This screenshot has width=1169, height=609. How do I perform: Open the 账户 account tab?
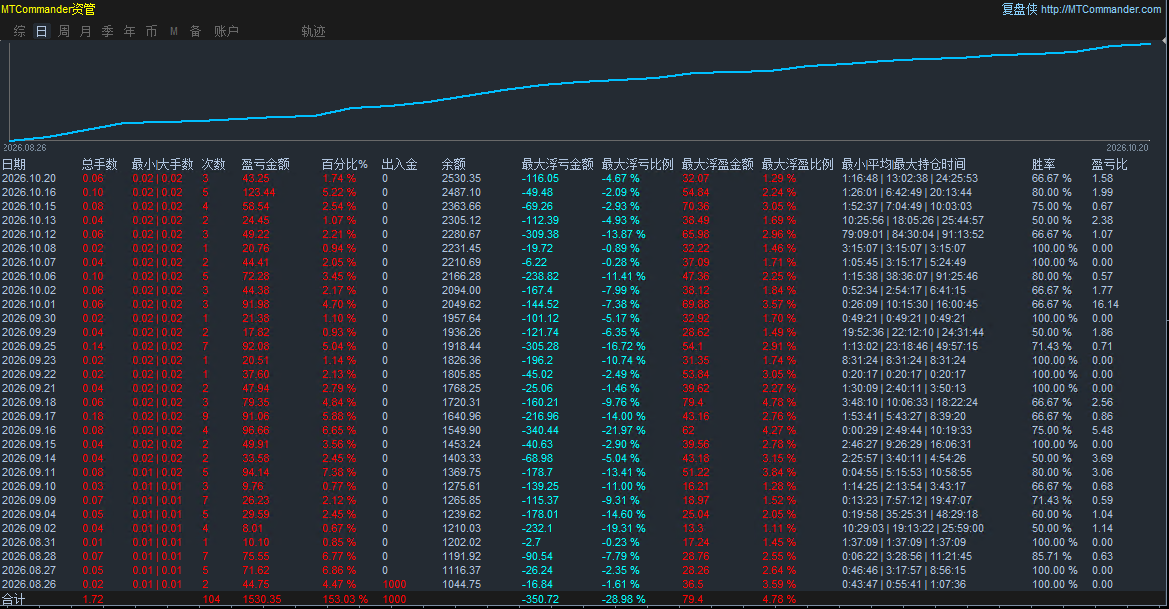point(227,31)
